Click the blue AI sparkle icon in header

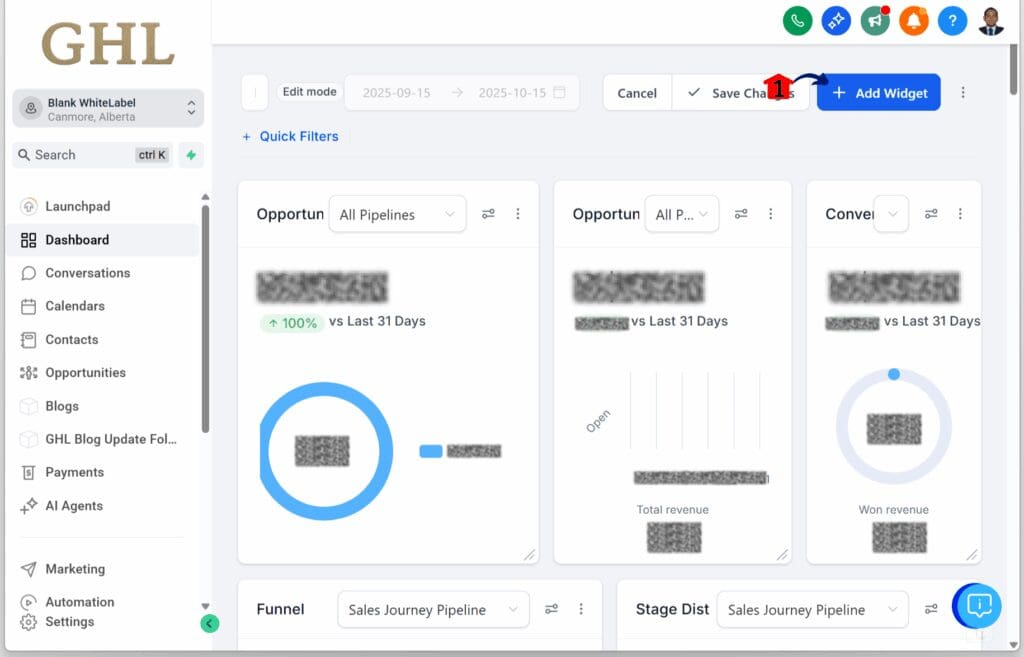click(x=836, y=20)
